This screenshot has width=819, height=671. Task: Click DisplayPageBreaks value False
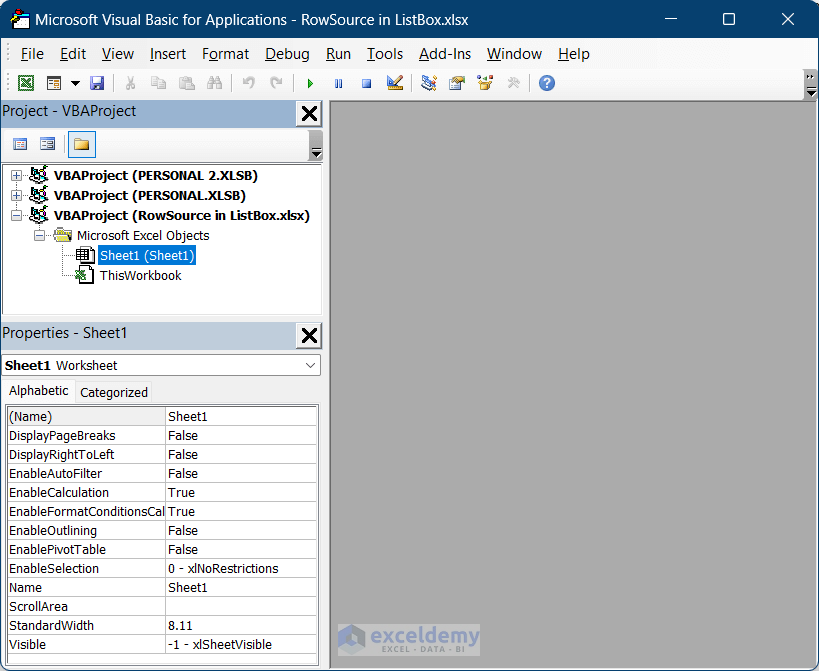coord(241,435)
